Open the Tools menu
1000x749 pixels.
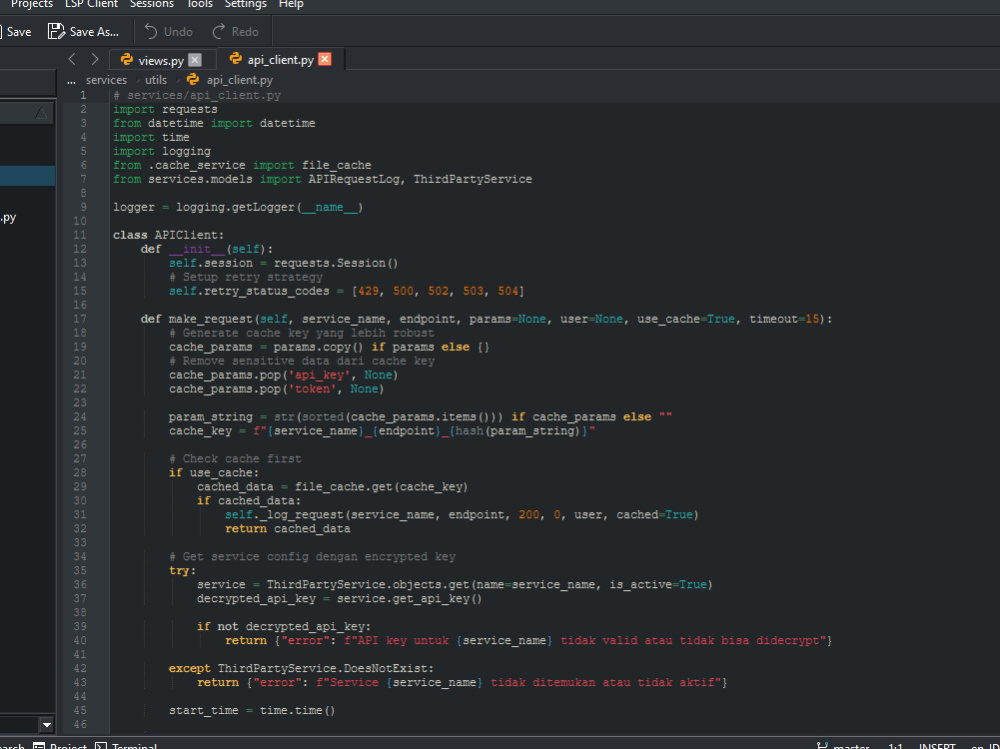[x=200, y=4]
